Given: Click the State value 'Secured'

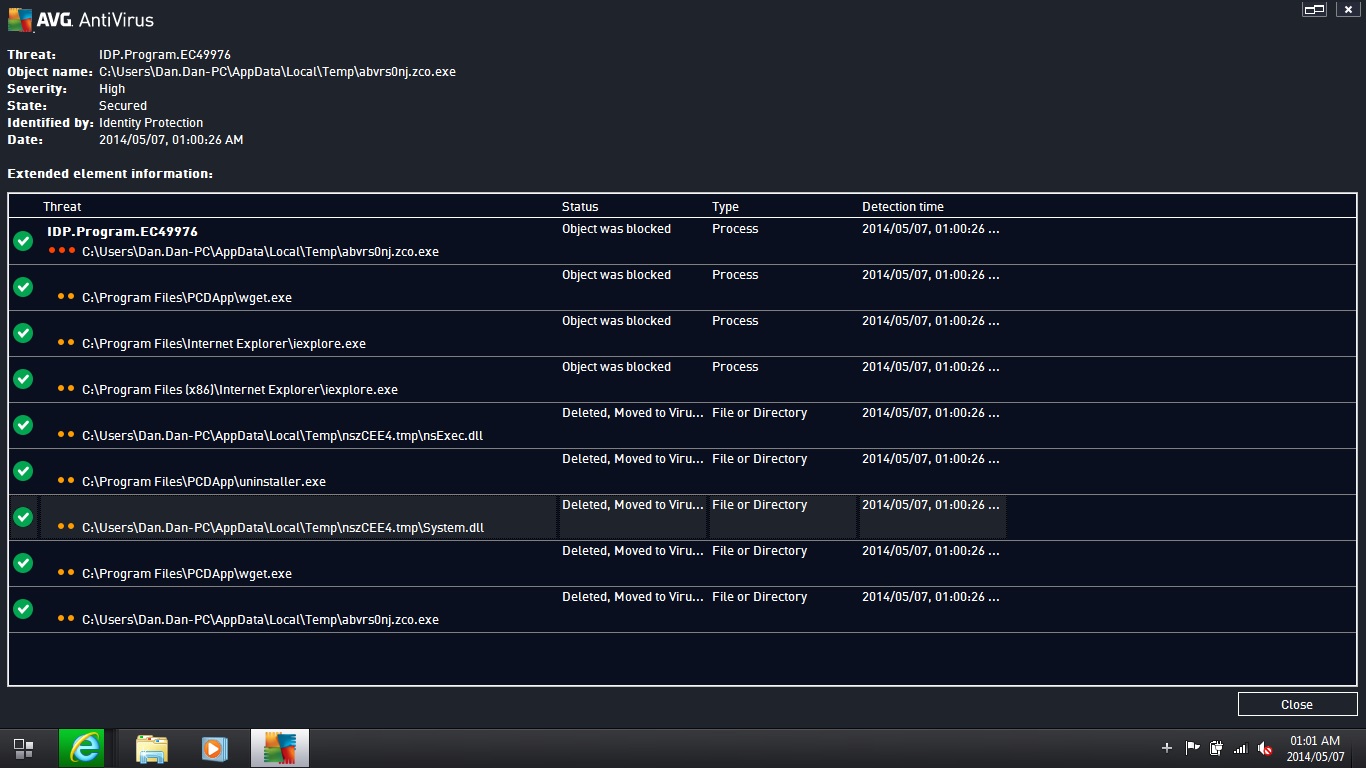Looking at the screenshot, I should [123, 106].
